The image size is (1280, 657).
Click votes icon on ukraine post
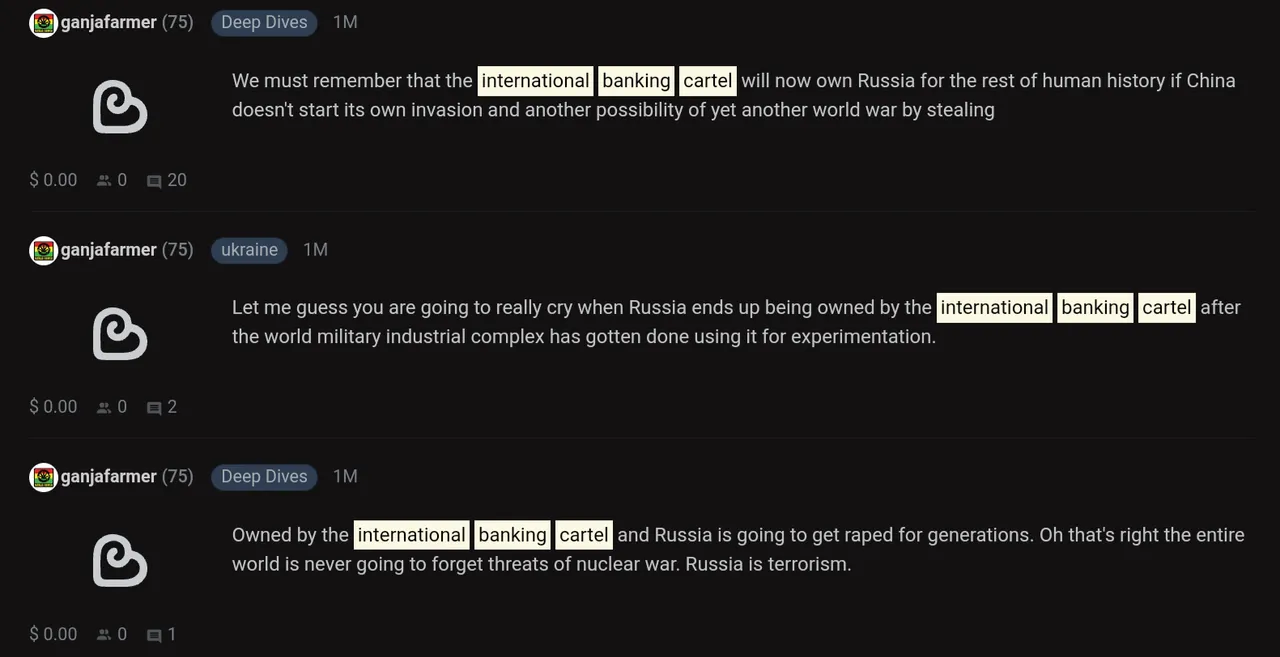pos(104,408)
